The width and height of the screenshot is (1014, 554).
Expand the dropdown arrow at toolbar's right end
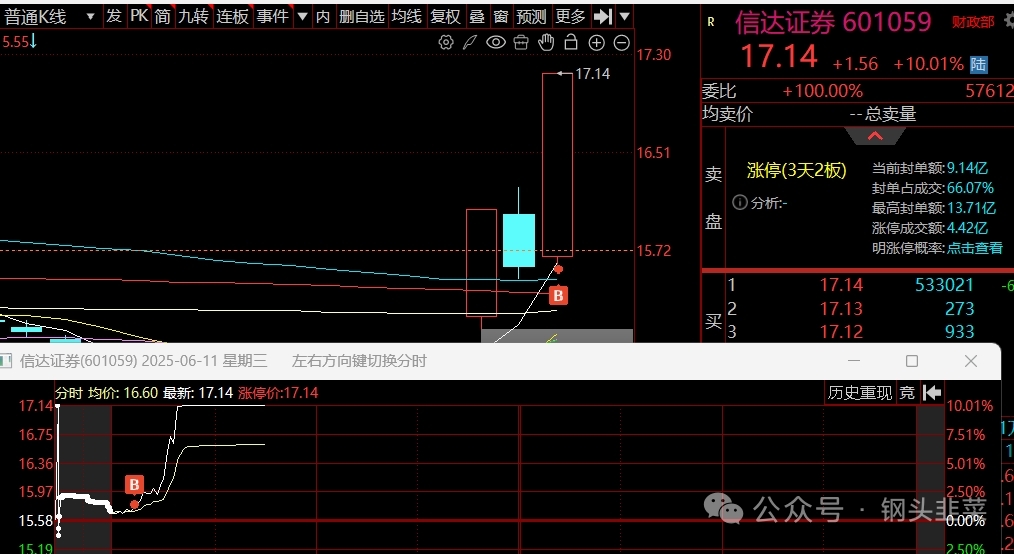click(624, 17)
